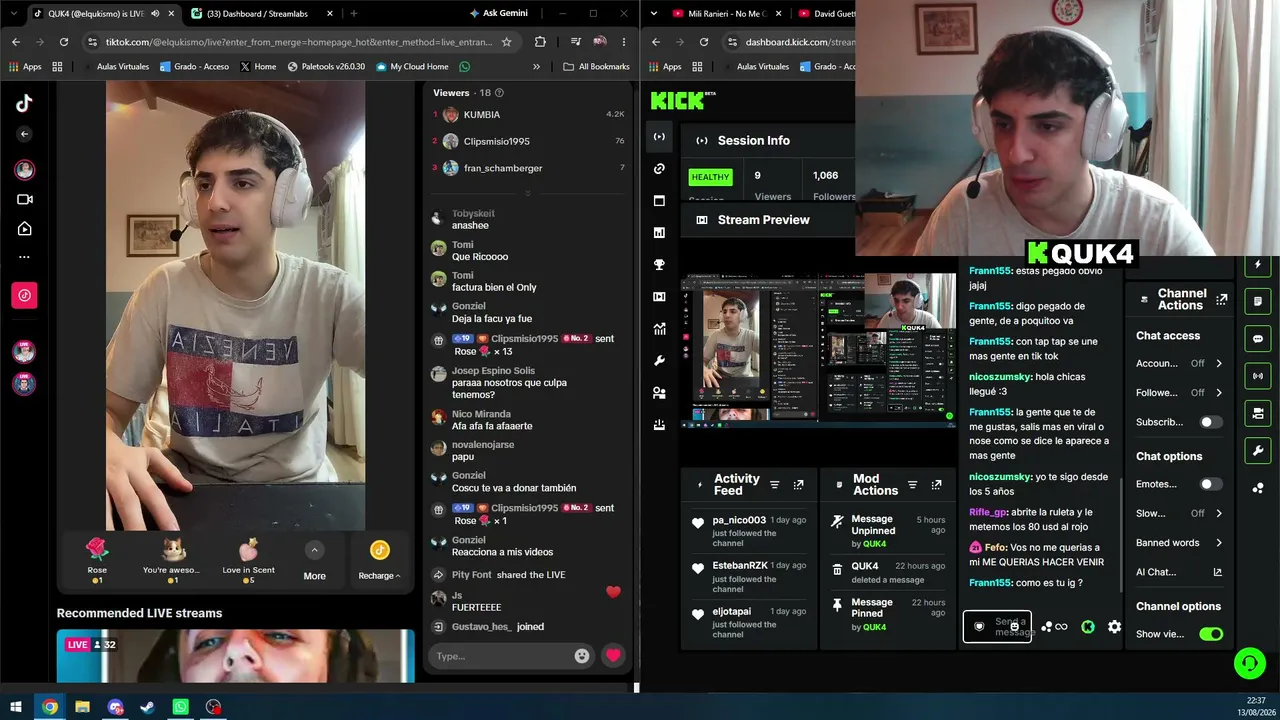1280x720 pixels.
Task: Open the Paletools v26.0.30 bookmark
Action: [x=326, y=67]
